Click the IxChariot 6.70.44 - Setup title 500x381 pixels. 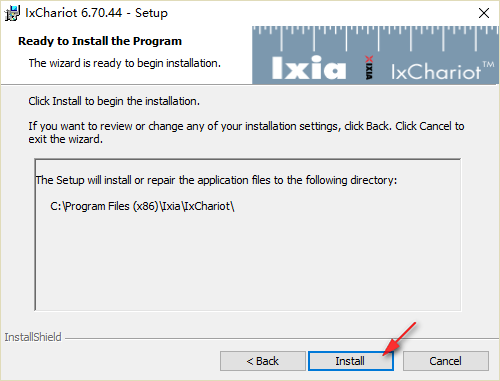(96, 13)
